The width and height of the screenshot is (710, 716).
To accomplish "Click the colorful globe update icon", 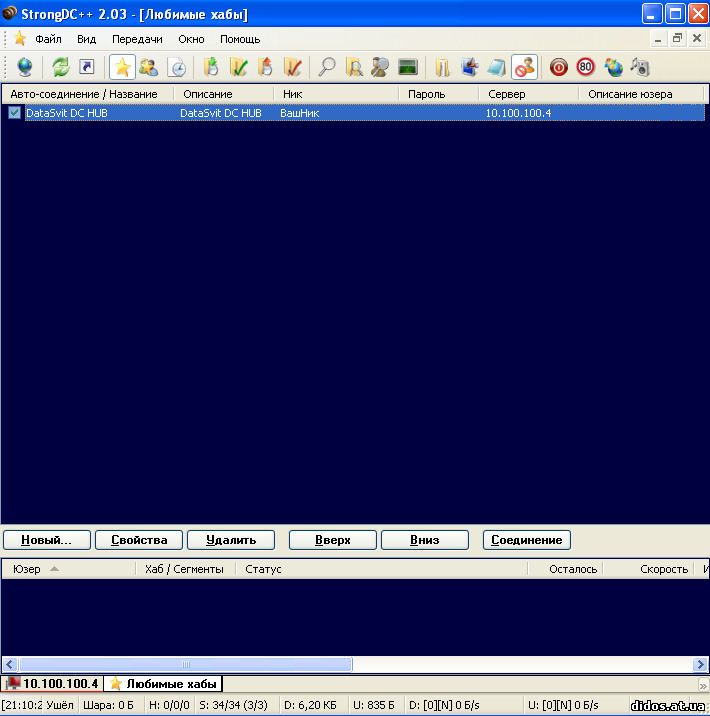I will pos(613,67).
